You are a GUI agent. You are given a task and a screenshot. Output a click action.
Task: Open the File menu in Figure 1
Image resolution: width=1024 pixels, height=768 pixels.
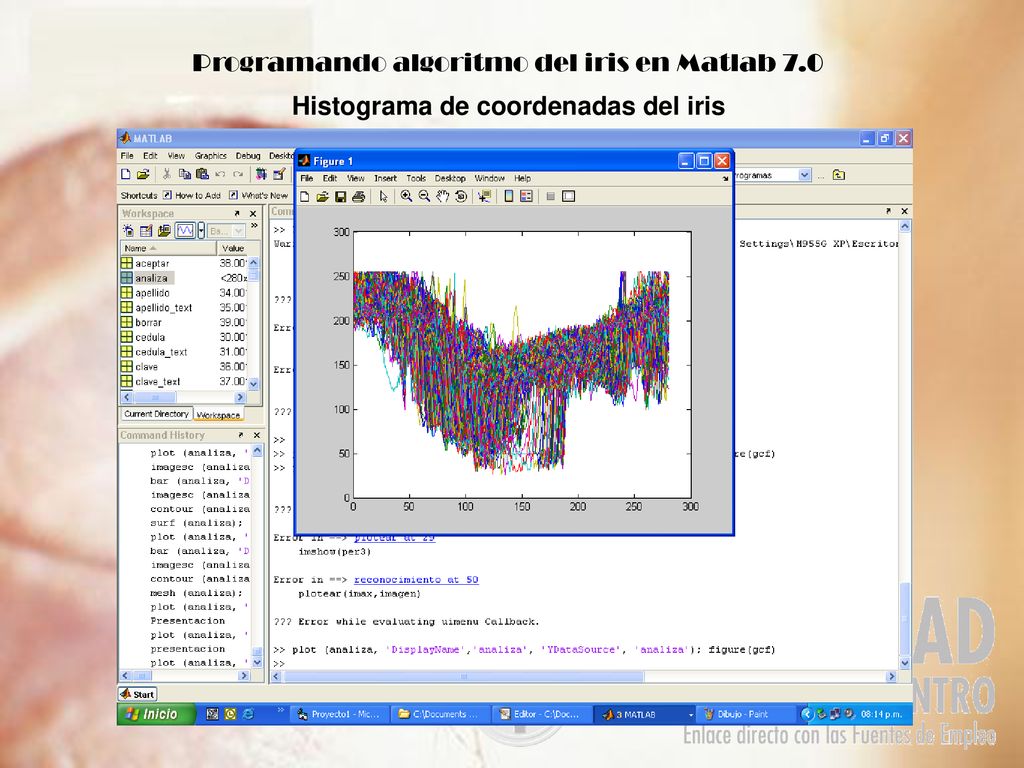[x=306, y=178]
